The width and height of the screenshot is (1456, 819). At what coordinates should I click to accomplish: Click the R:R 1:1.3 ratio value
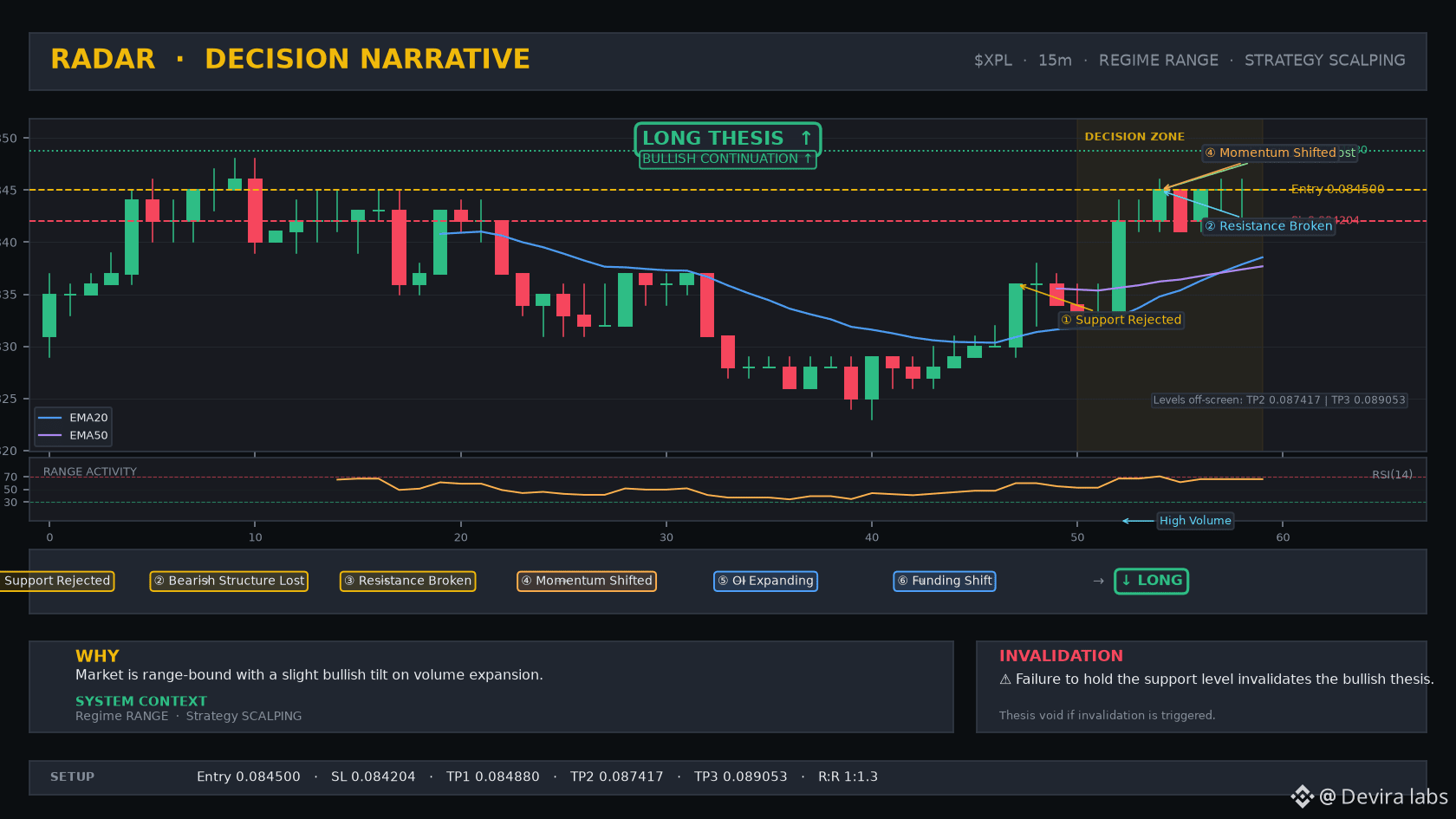[x=848, y=777]
